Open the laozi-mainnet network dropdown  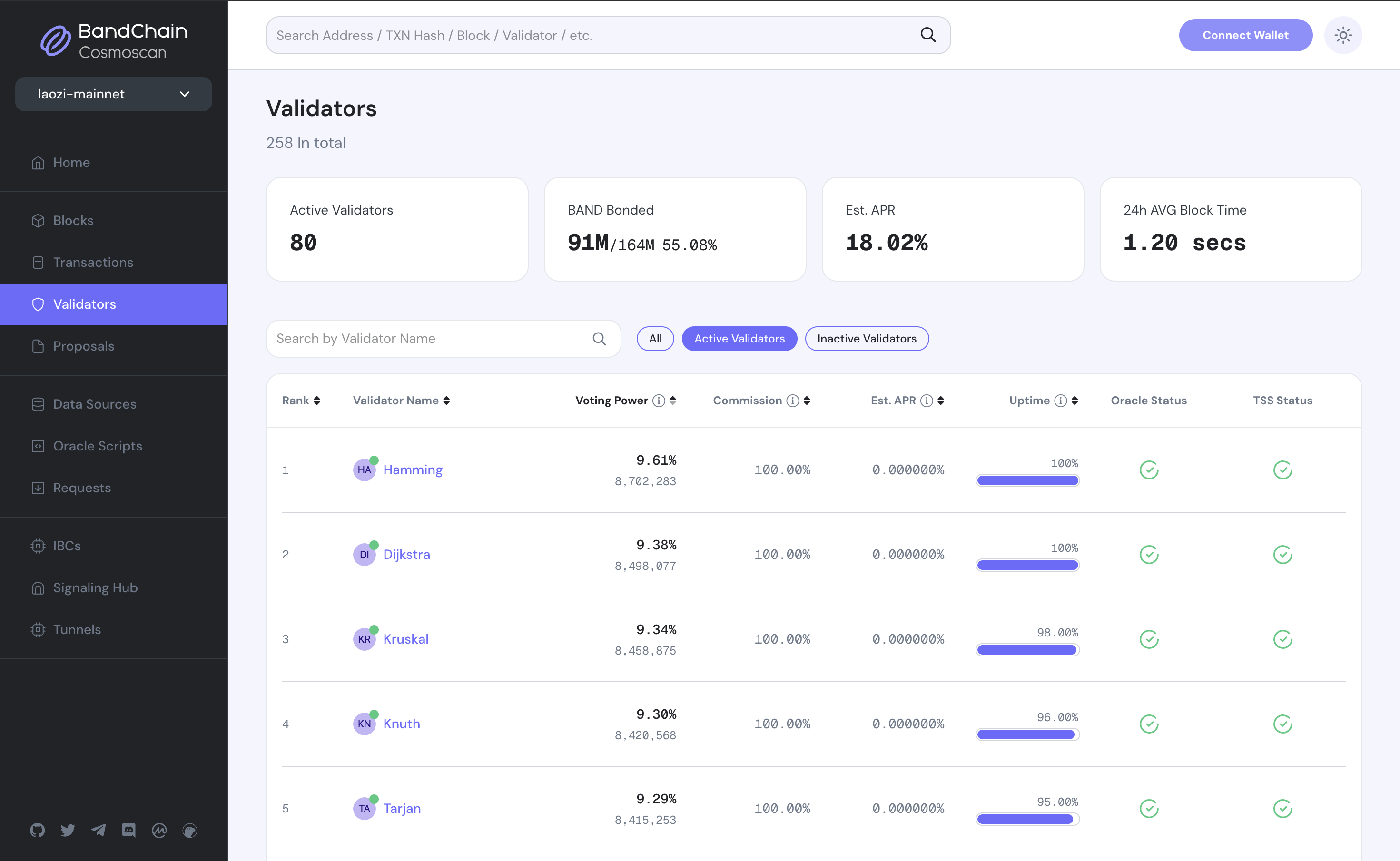point(113,94)
